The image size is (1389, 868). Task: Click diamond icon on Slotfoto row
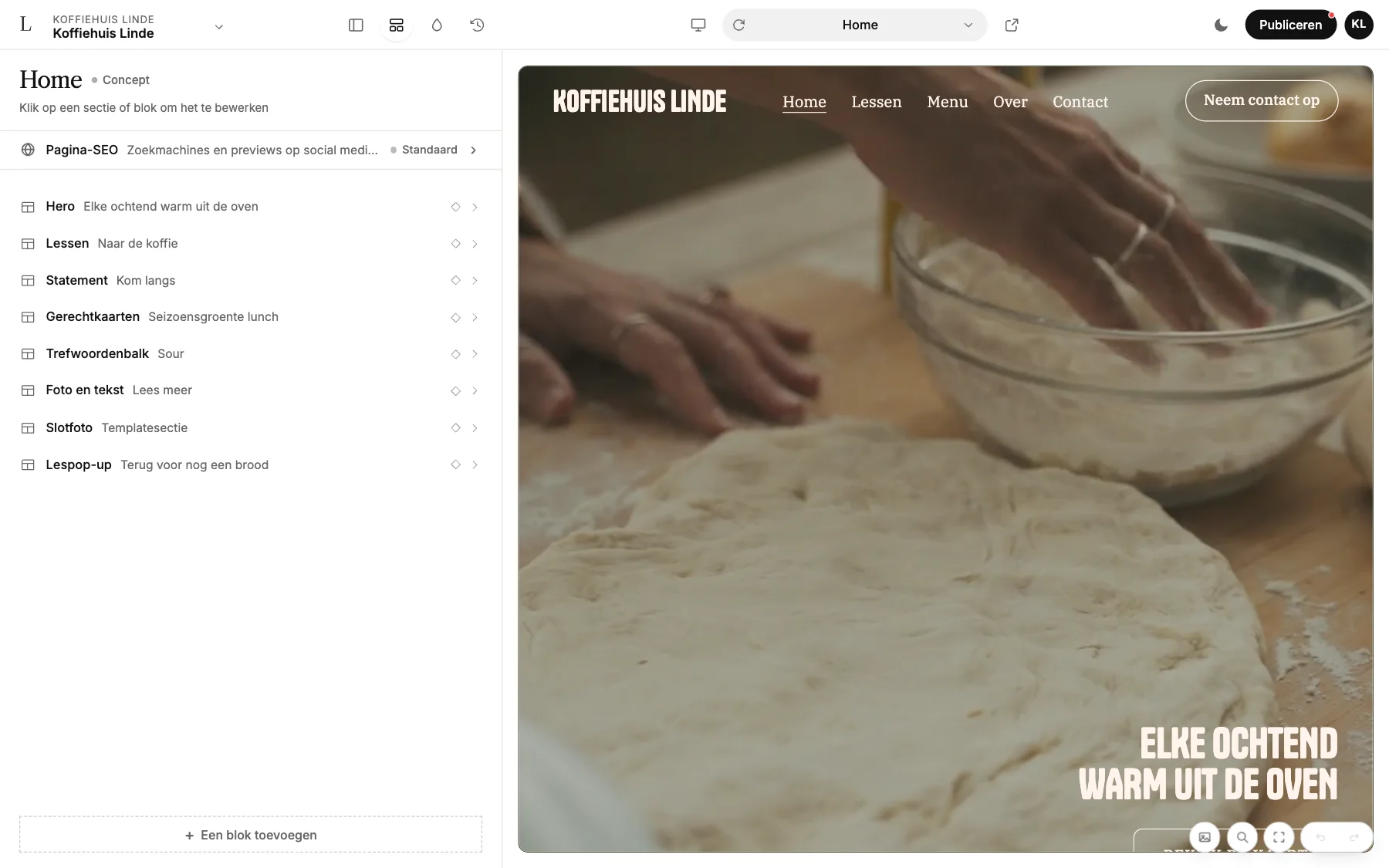pyautogui.click(x=455, y=427)
